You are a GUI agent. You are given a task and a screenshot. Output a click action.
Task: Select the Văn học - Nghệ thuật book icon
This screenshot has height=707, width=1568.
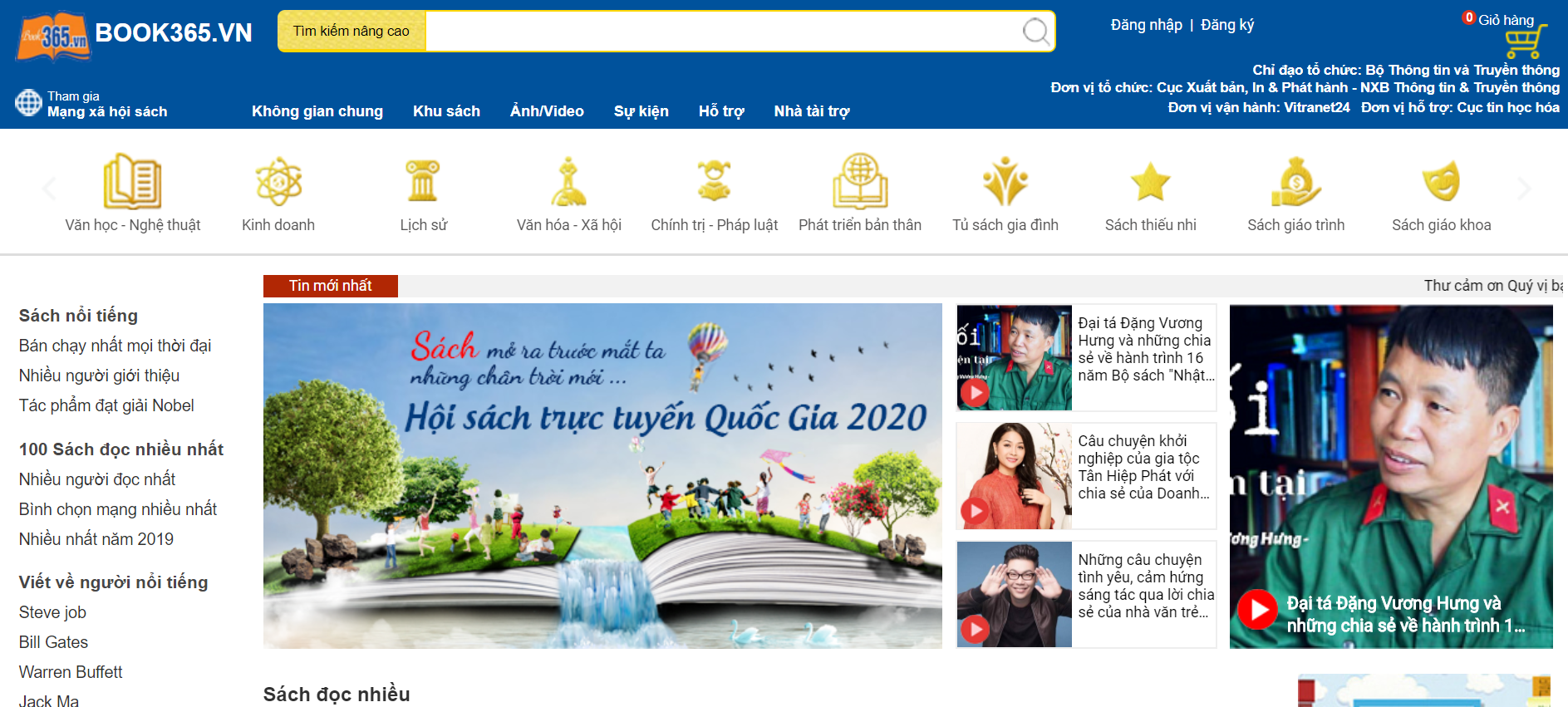click(x=132, y=181)
